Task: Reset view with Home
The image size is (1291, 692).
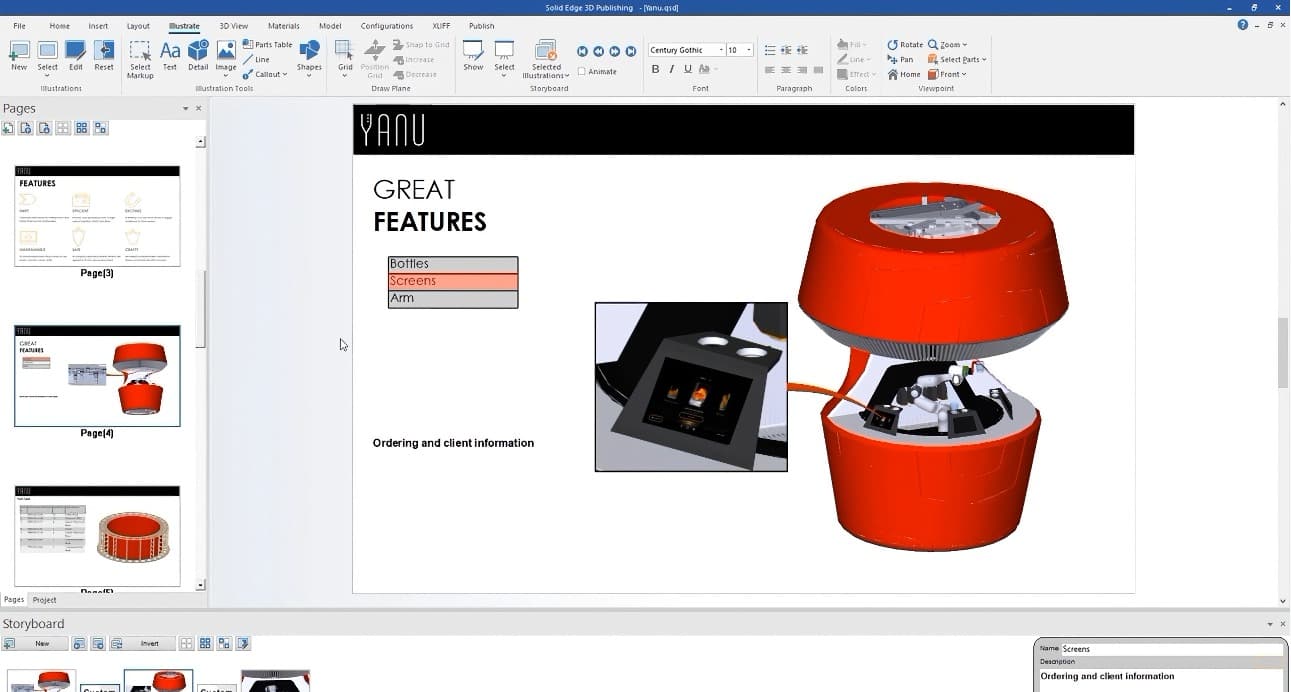Action: (904, 74)
